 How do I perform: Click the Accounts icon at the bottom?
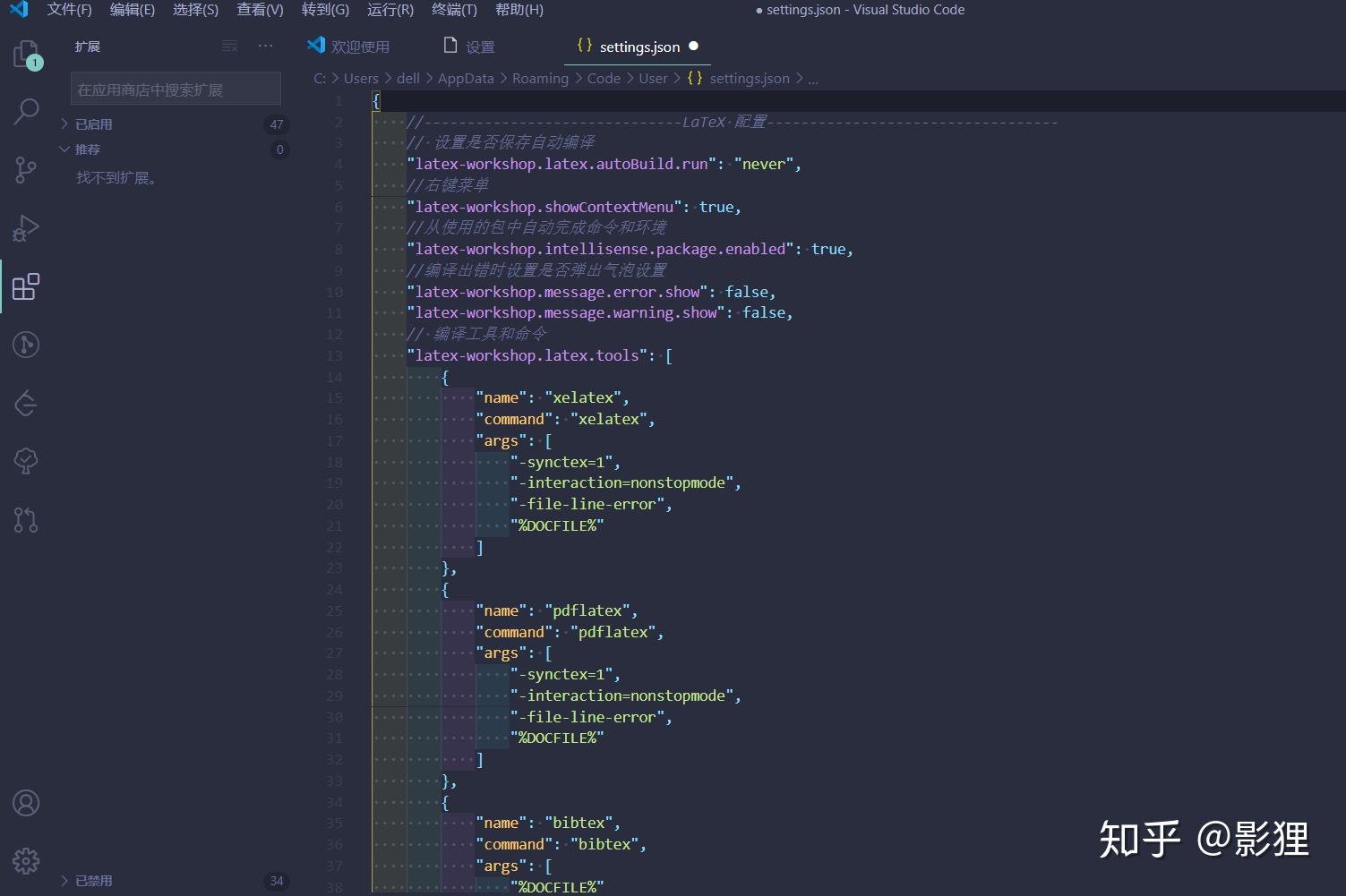[x=26, y=803]
